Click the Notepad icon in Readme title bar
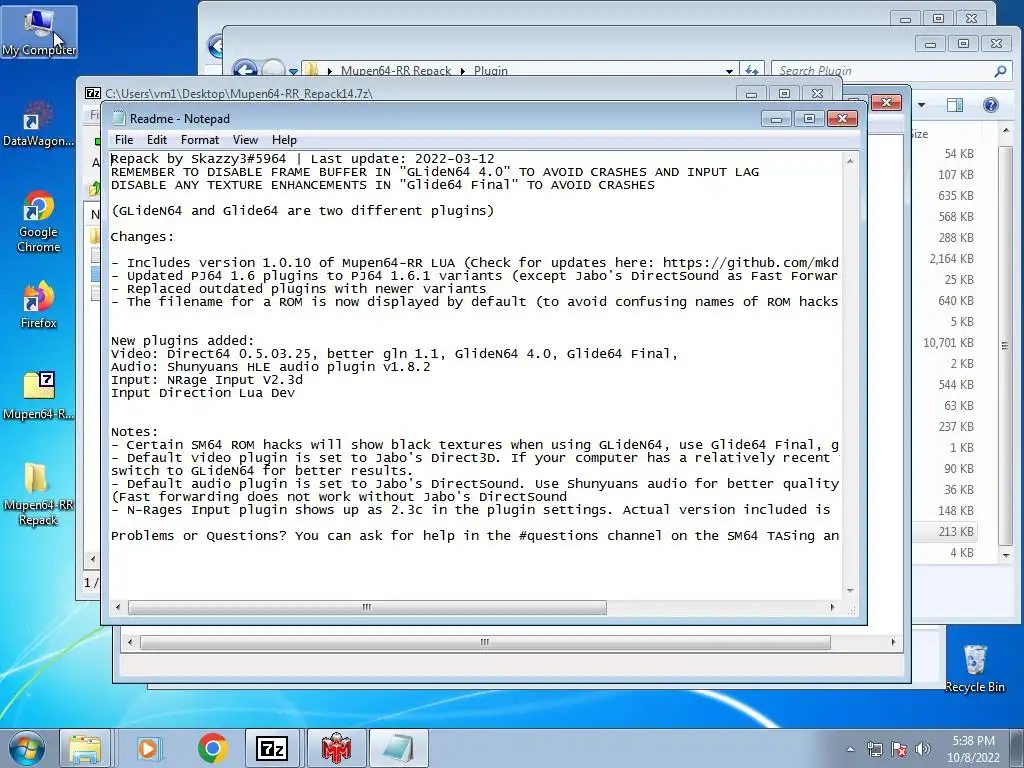Viewport: 1024px width, 768px height. click(x=118, y=118)
